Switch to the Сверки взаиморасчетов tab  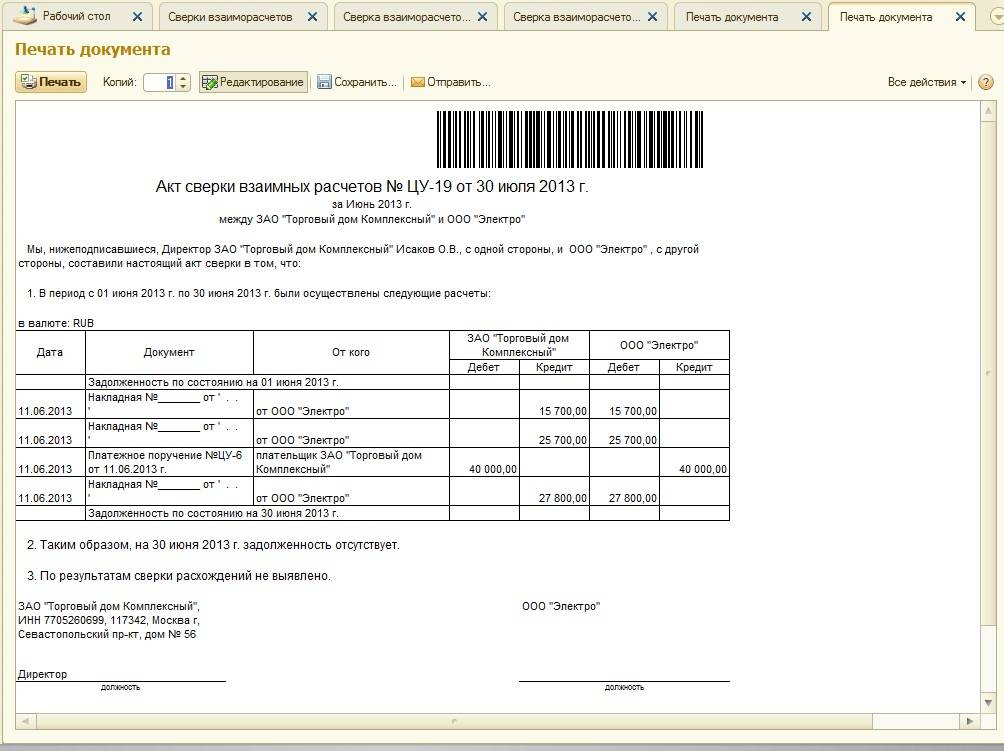[x=230, y=17]
